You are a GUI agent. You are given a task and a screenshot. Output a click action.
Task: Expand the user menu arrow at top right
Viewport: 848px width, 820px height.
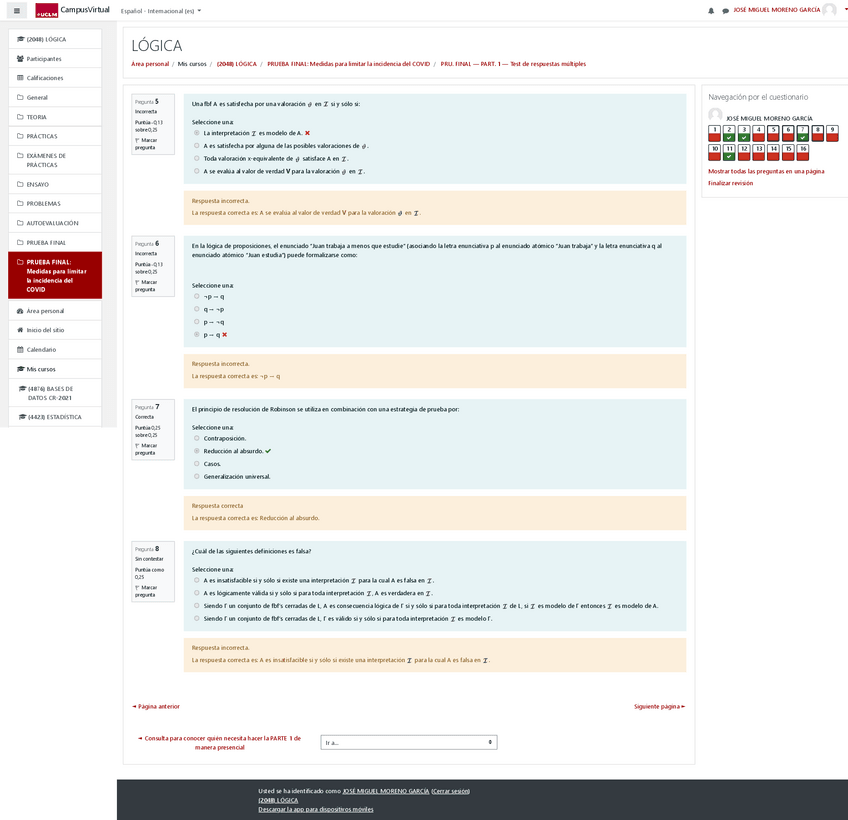[x=842, y=10]
